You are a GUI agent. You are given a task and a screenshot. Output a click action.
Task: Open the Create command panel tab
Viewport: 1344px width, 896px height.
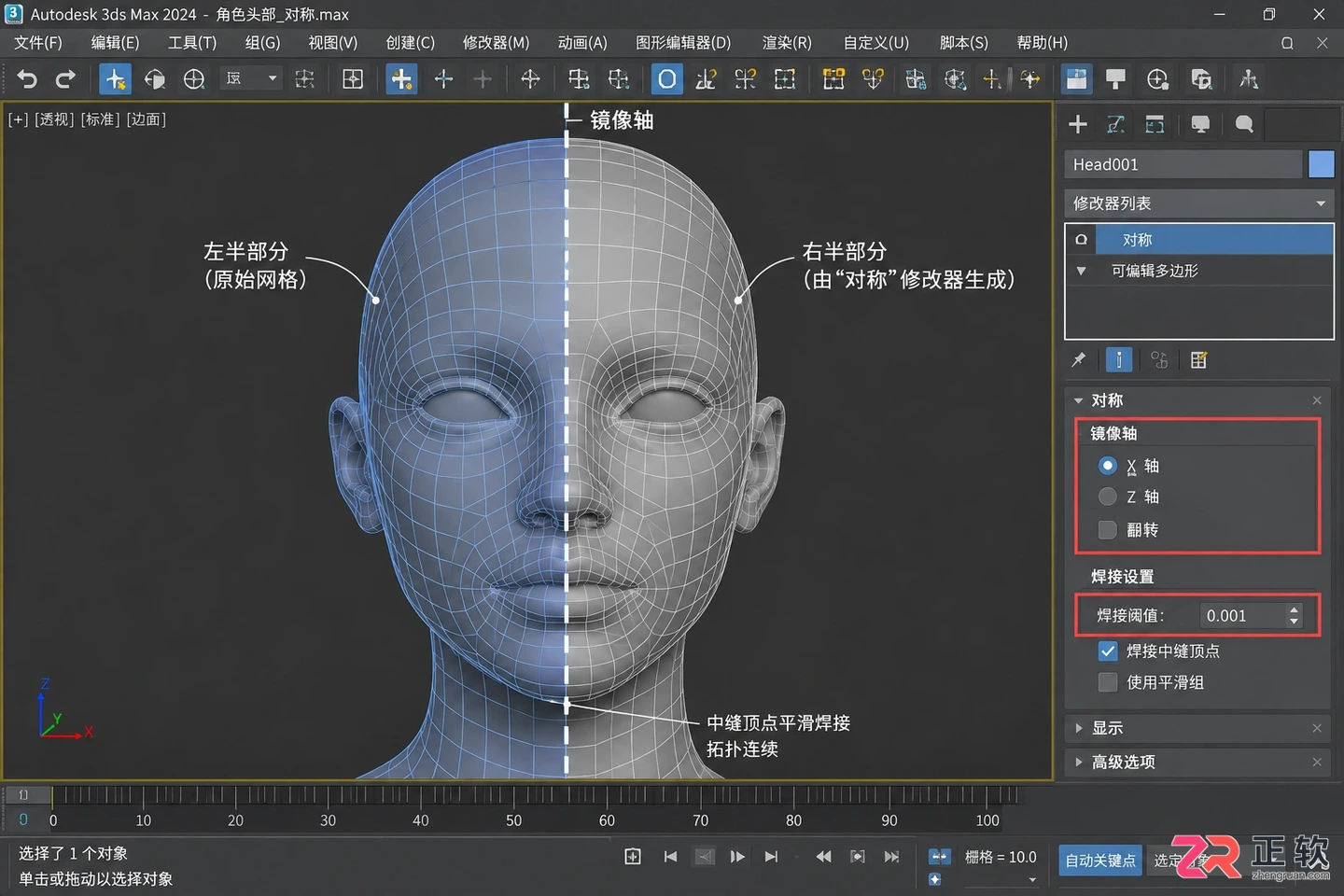[1078, 124]
